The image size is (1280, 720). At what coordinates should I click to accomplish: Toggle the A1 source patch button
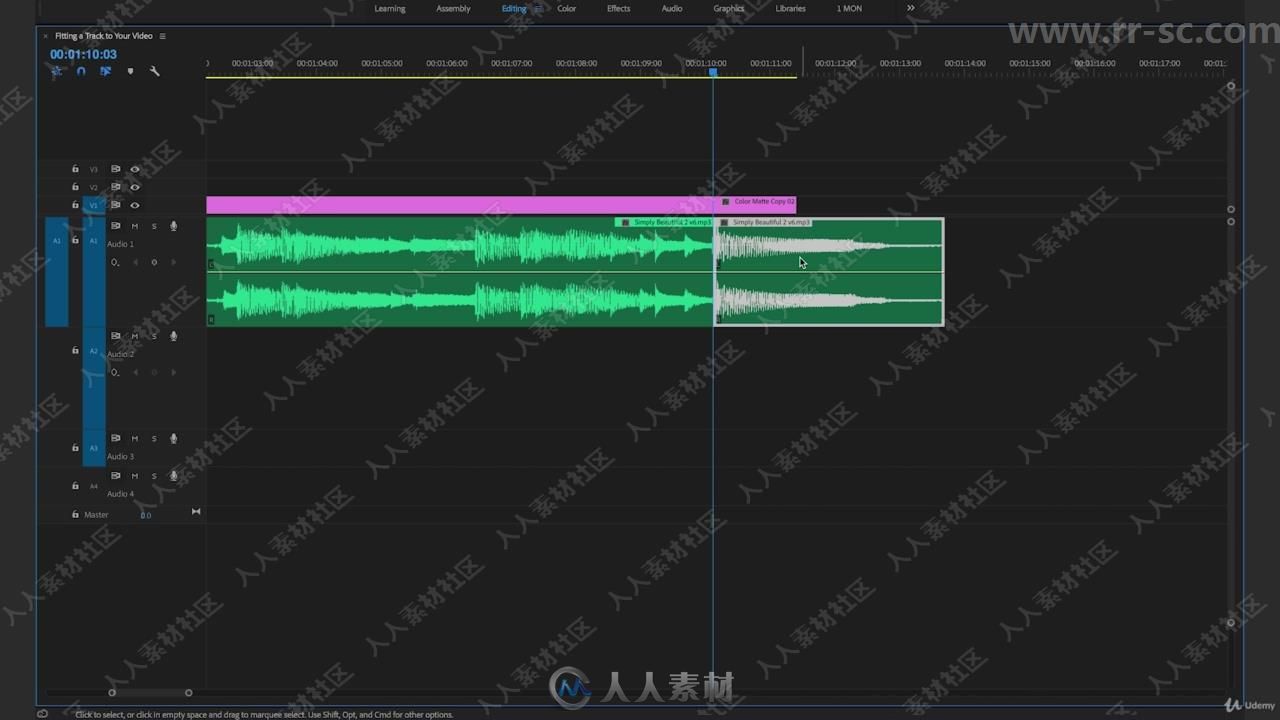[x=57, y=272]
